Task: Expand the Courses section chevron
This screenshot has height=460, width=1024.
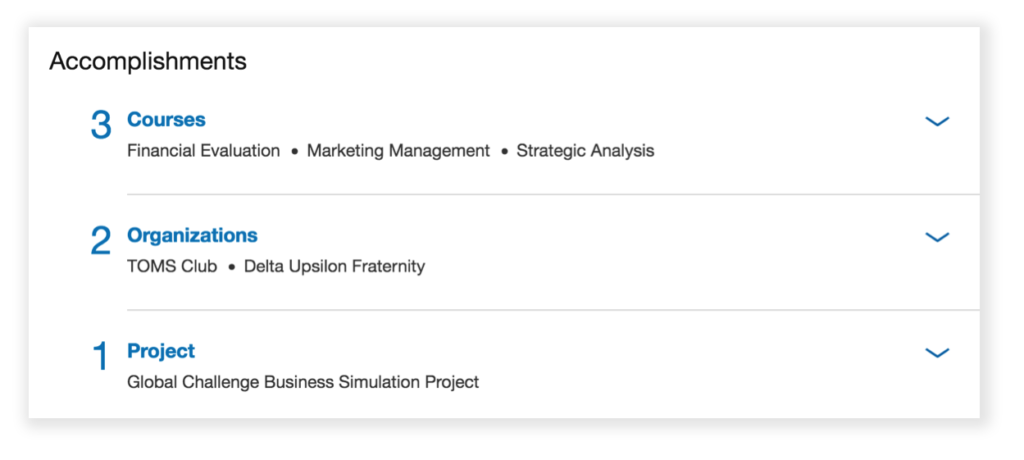Action: [937, 122]
